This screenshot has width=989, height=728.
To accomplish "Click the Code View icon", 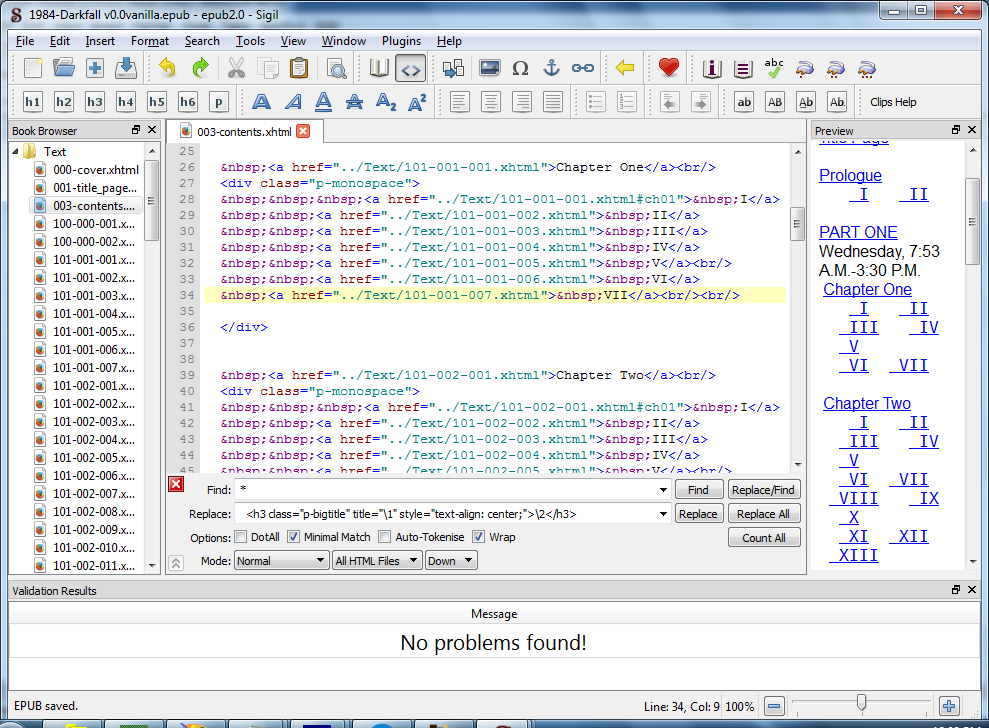I will 410,68.
